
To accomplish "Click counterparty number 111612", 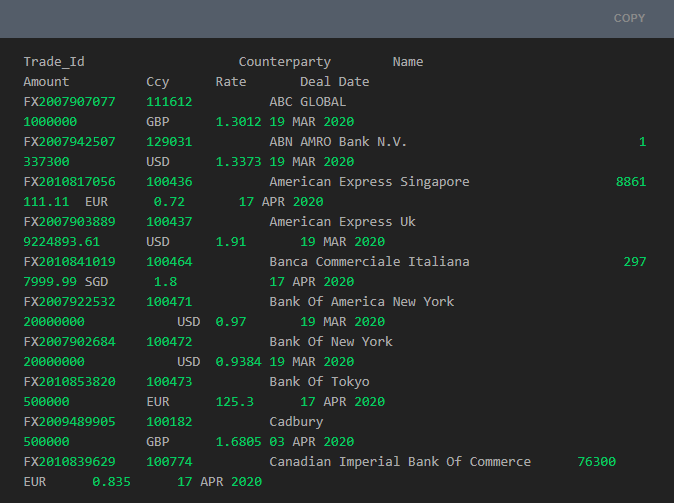I will click(x=169, y=102).
